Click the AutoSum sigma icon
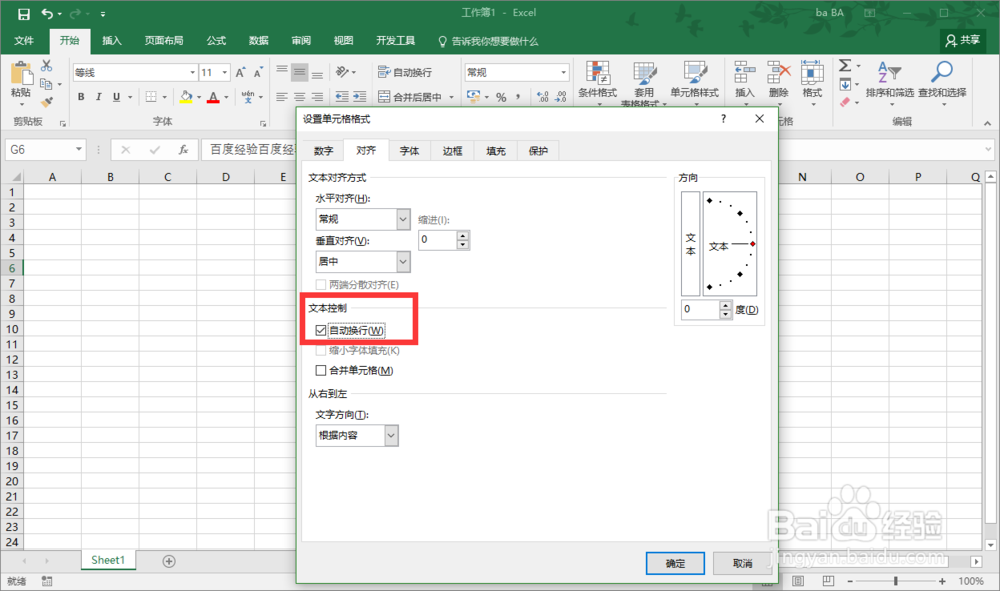 (x=845, y=66)
